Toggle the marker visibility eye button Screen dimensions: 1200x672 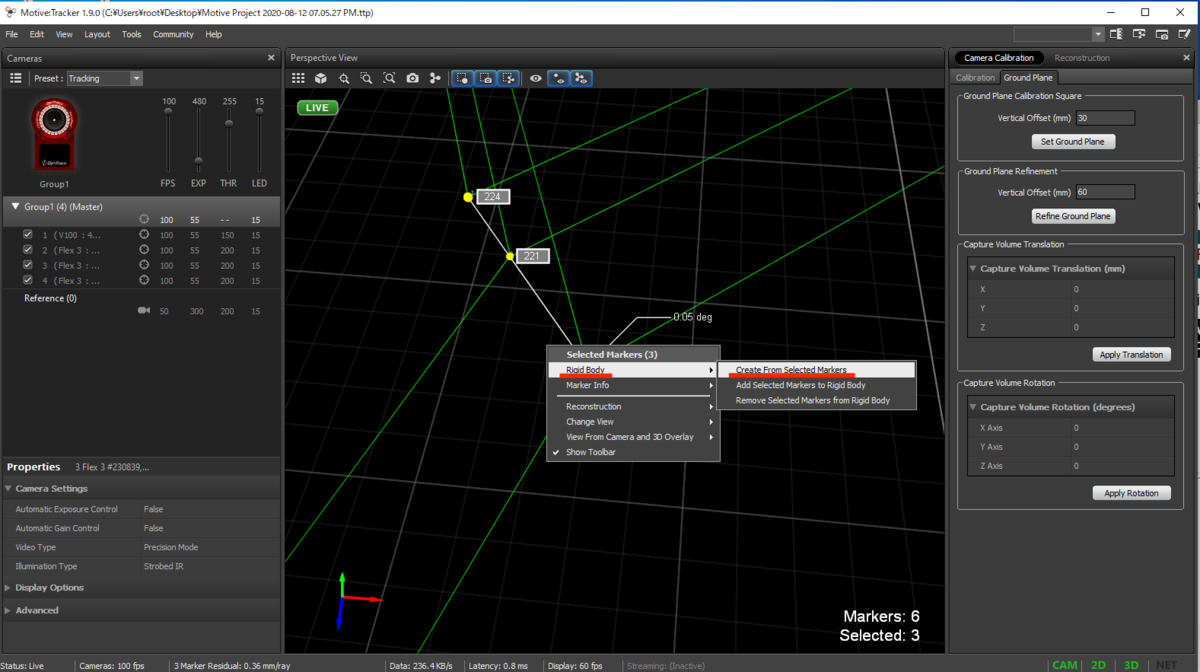[x=559, y=78]
